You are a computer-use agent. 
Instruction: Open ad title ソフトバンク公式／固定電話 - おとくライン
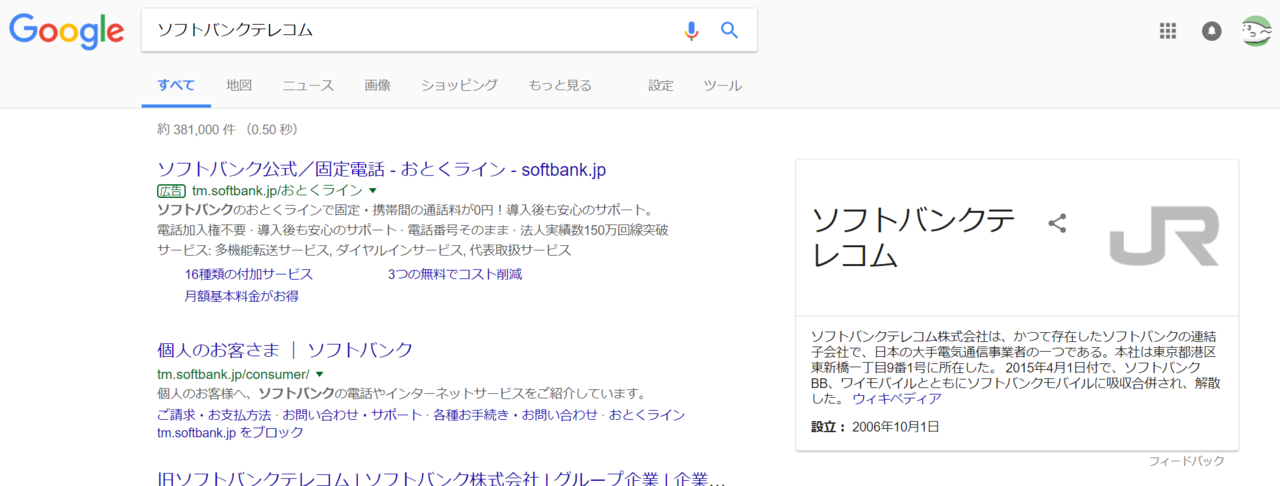click(x=382, y=169)
